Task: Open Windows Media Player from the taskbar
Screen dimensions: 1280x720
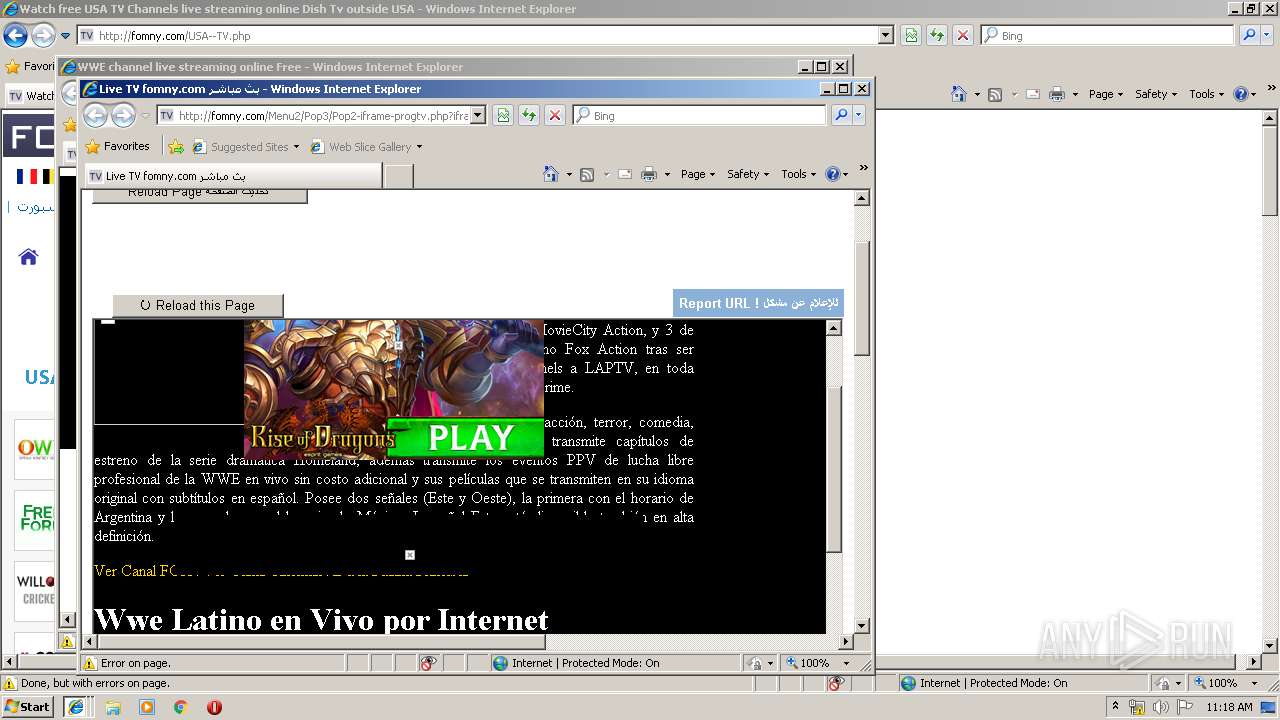Action: coord(147,707)
